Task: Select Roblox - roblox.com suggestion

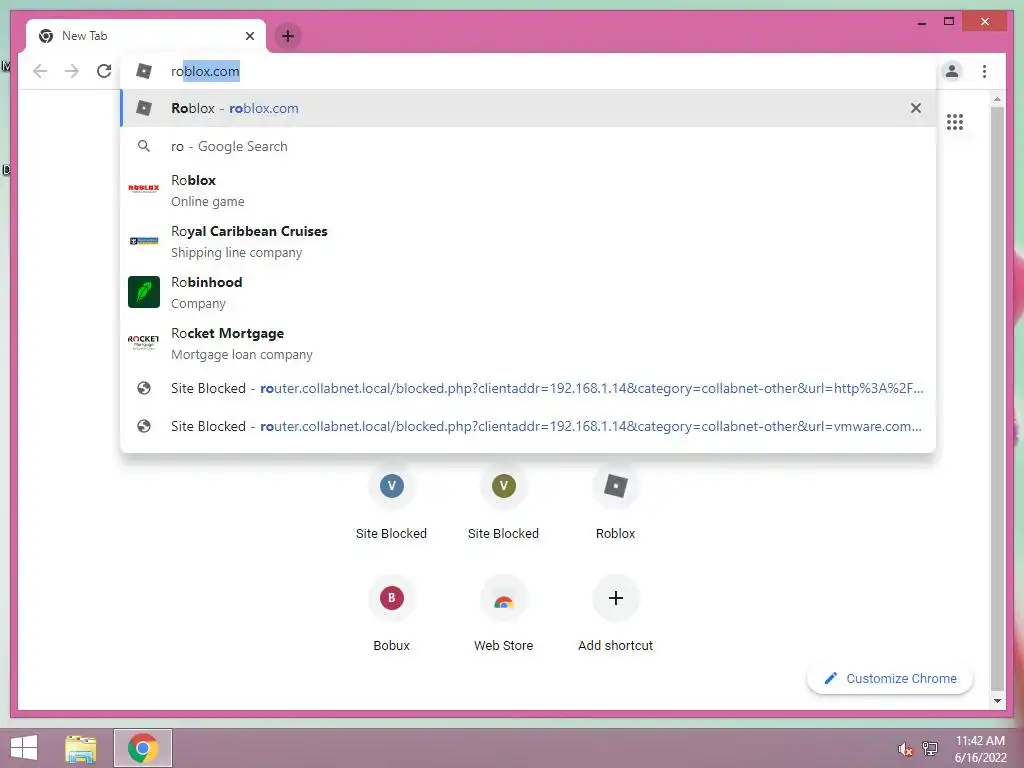Action: tap(528, 108)
